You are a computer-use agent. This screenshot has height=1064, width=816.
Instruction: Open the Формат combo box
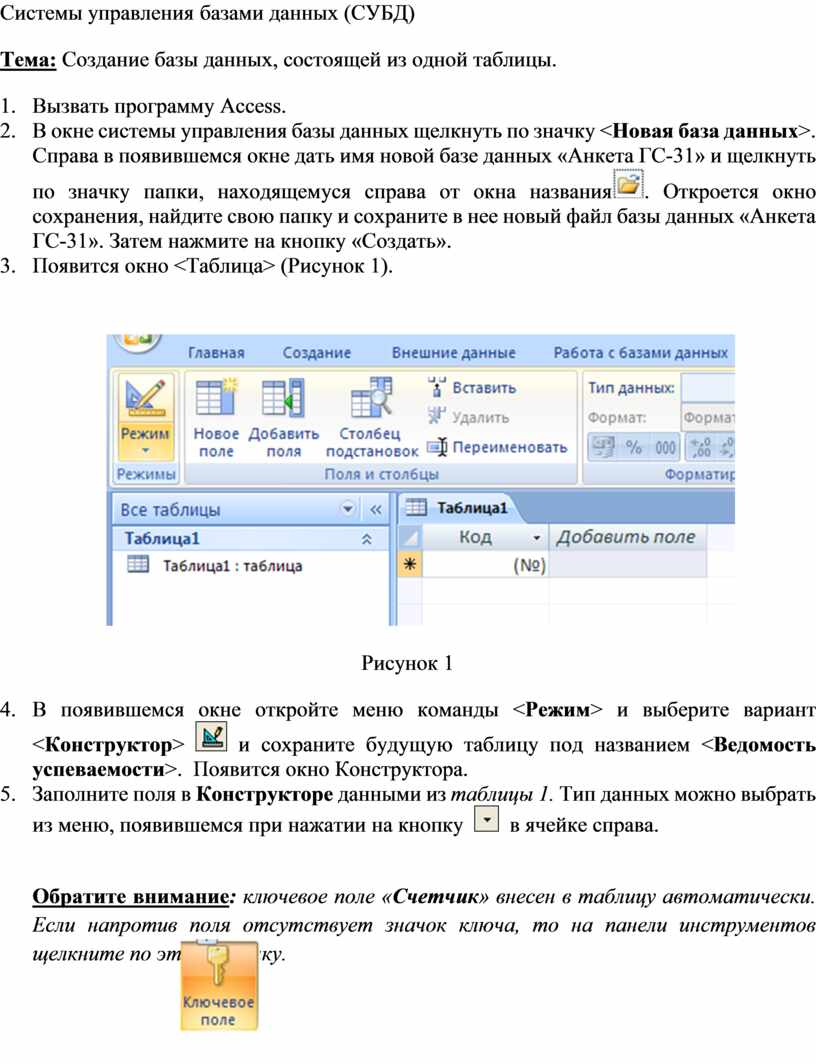pyautogui.click(x=707, y=417)
